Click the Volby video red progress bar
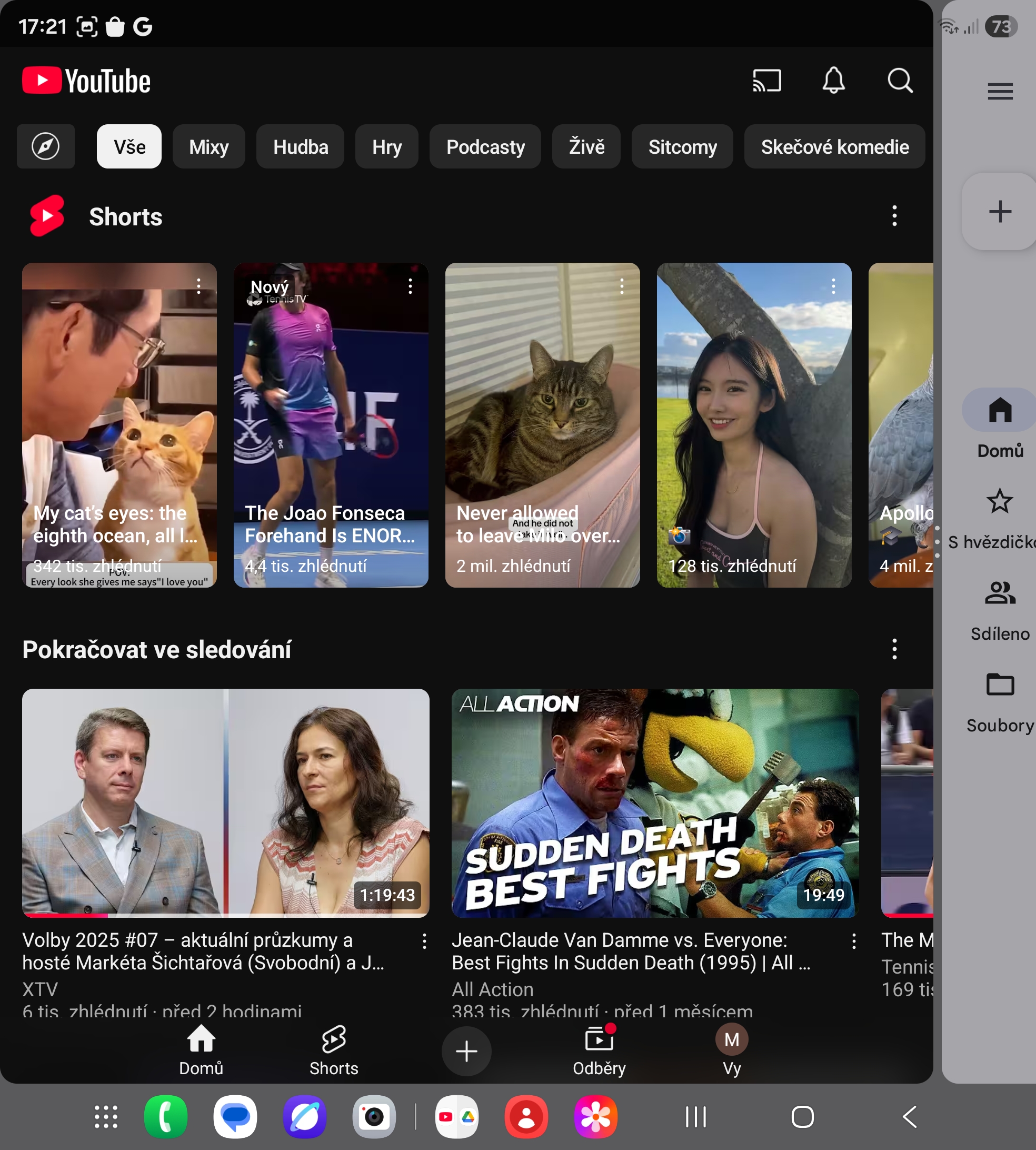This screenshot has width=1036, height=1150. click(x=65, y=916)
